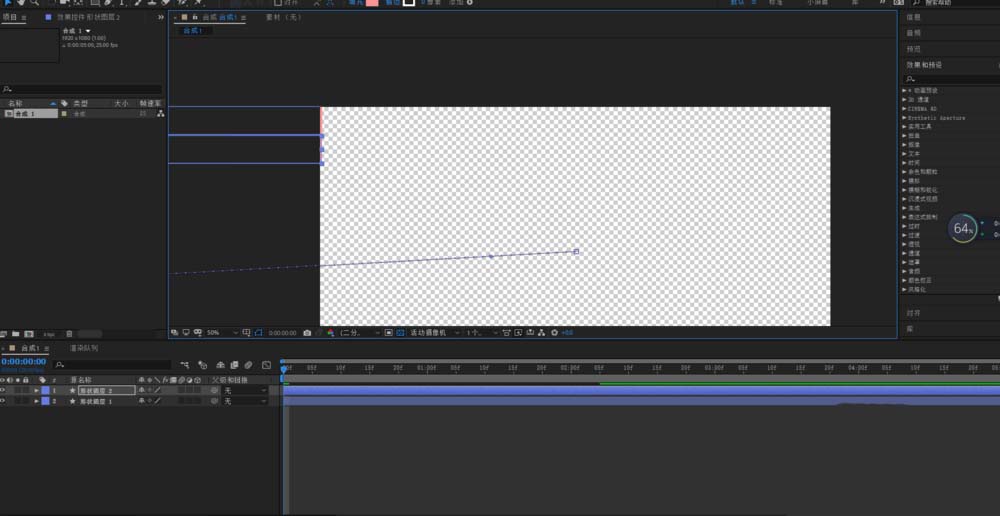The image size is (1000, 516).
Task: Expand the Synthetic Aperture effects category
Action: click(904, 117)
